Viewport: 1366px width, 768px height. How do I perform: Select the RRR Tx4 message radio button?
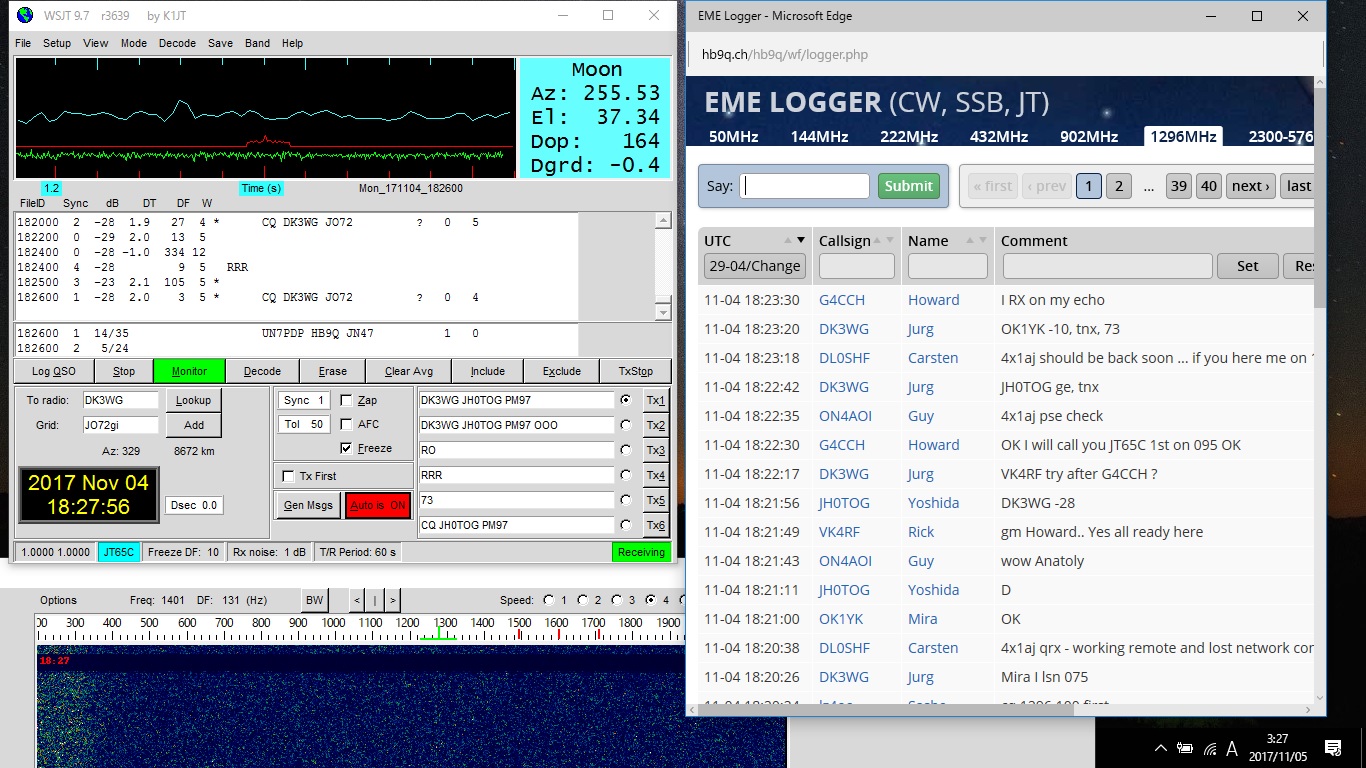pos(626,475)
